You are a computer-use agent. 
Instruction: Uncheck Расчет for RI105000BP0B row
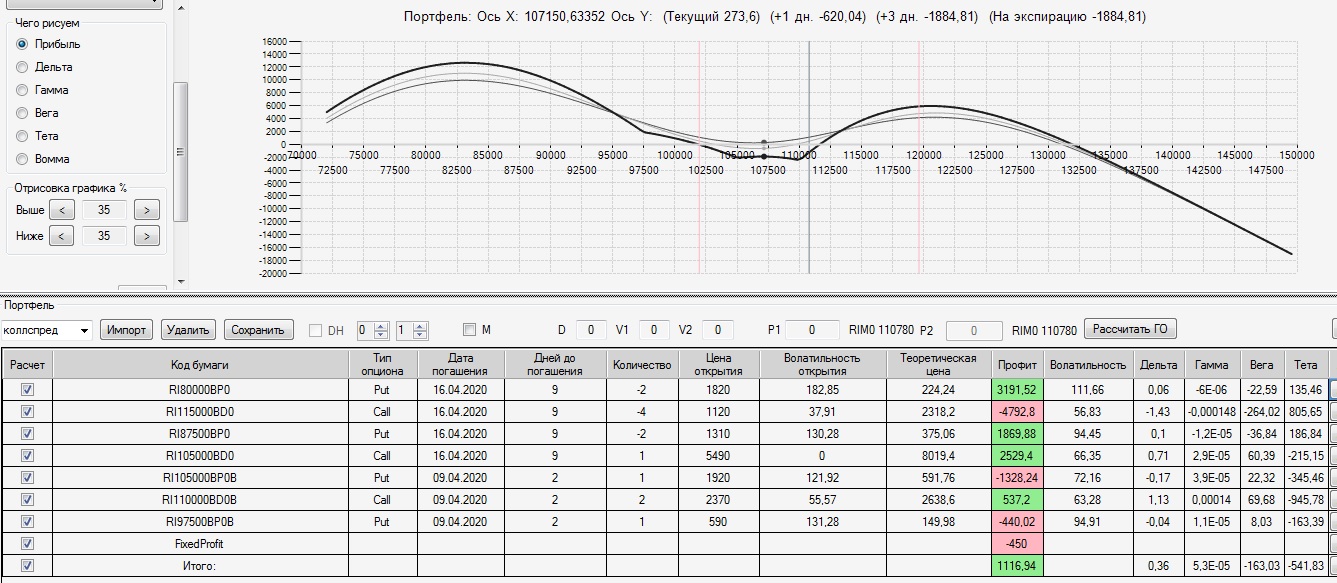pos(27,478)
